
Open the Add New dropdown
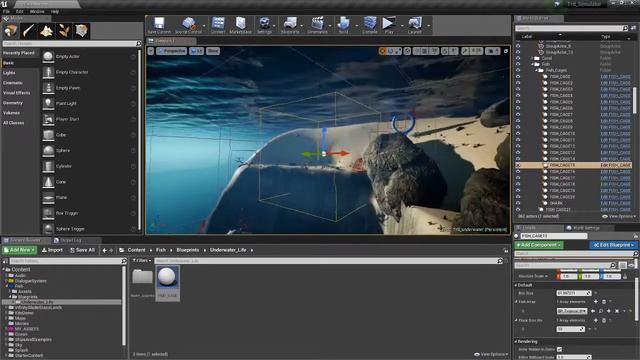(x=19, y=250)
